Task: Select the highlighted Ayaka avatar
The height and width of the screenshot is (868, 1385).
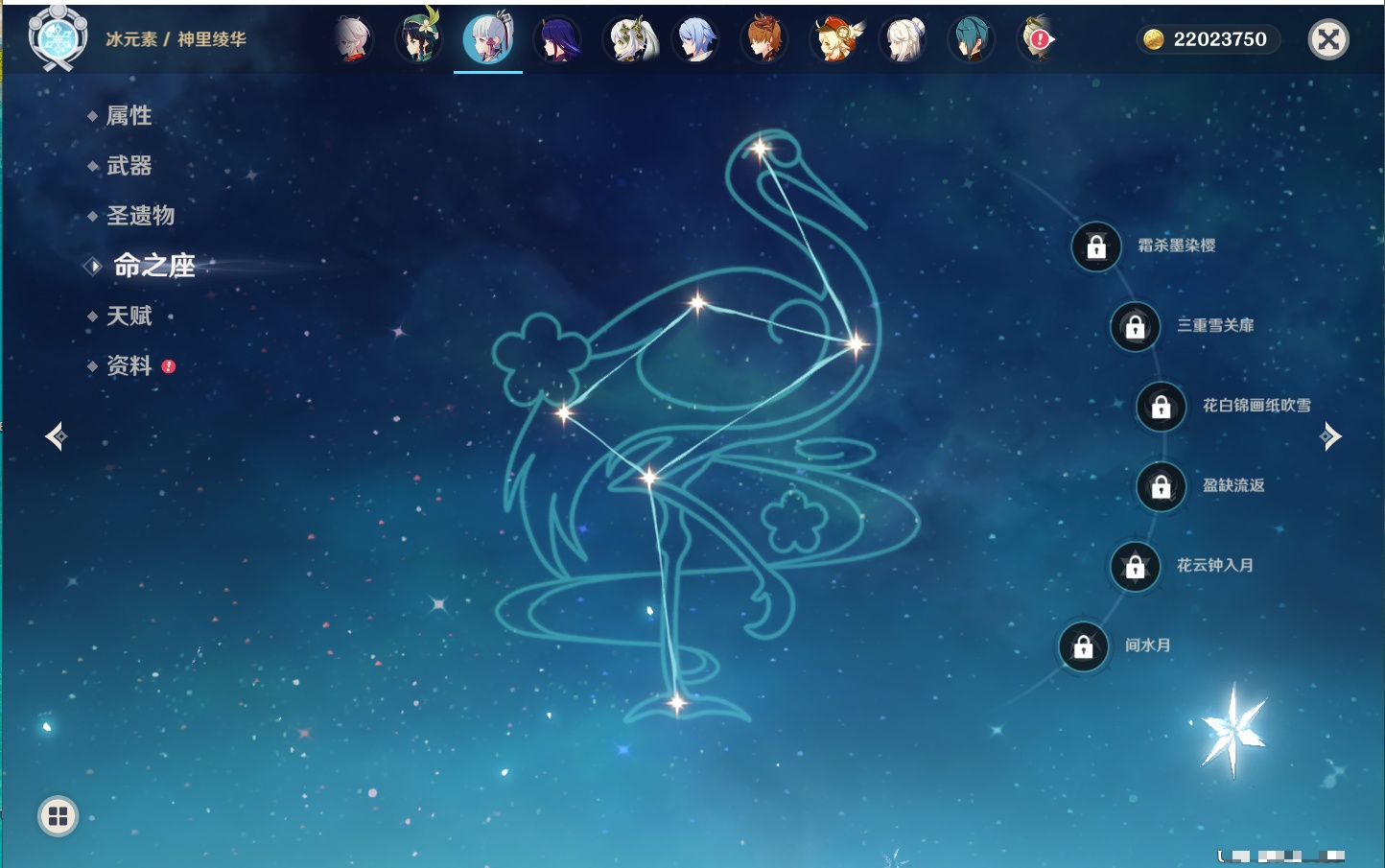Action: pos(488,38)
